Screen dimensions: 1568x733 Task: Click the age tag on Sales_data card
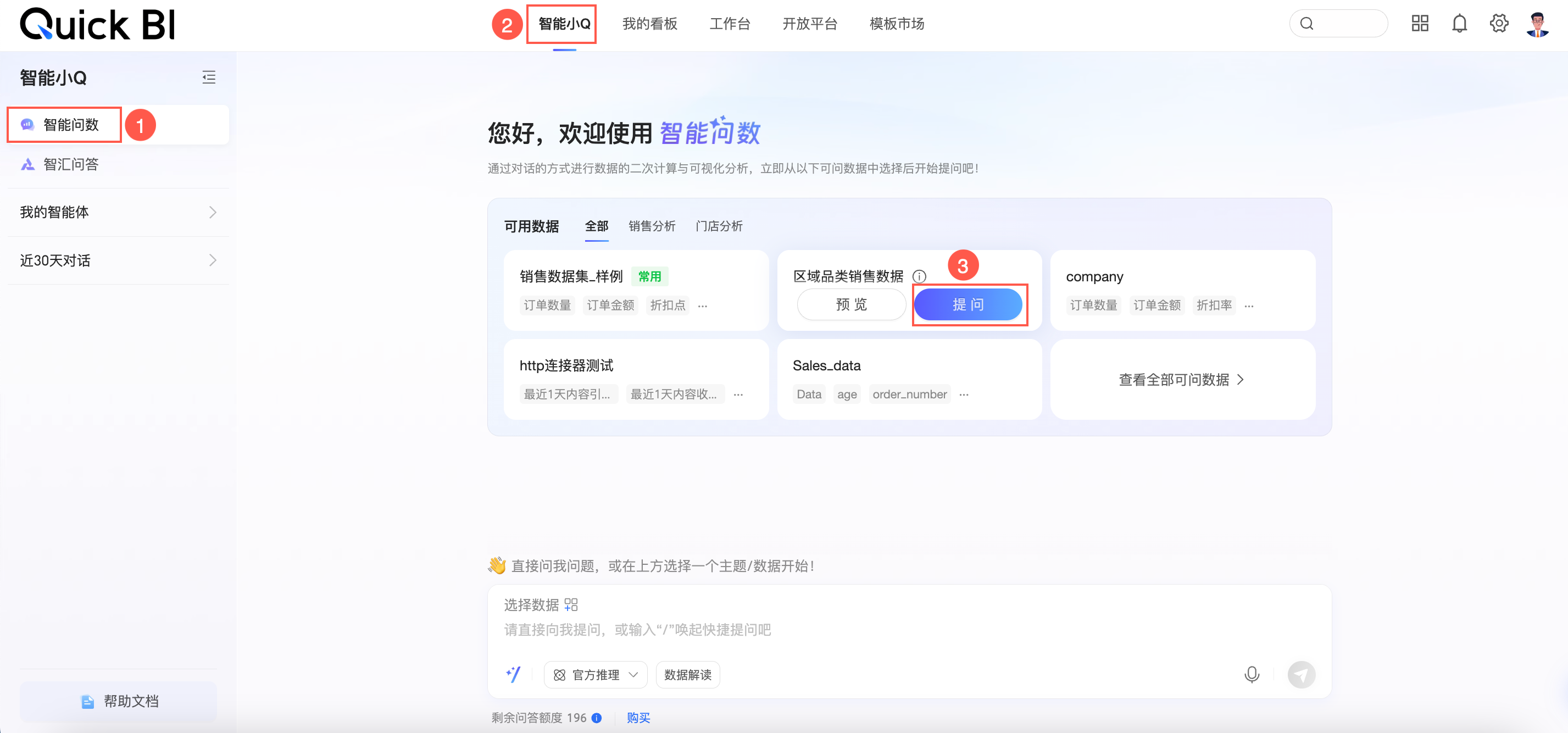tap(847, 394)
